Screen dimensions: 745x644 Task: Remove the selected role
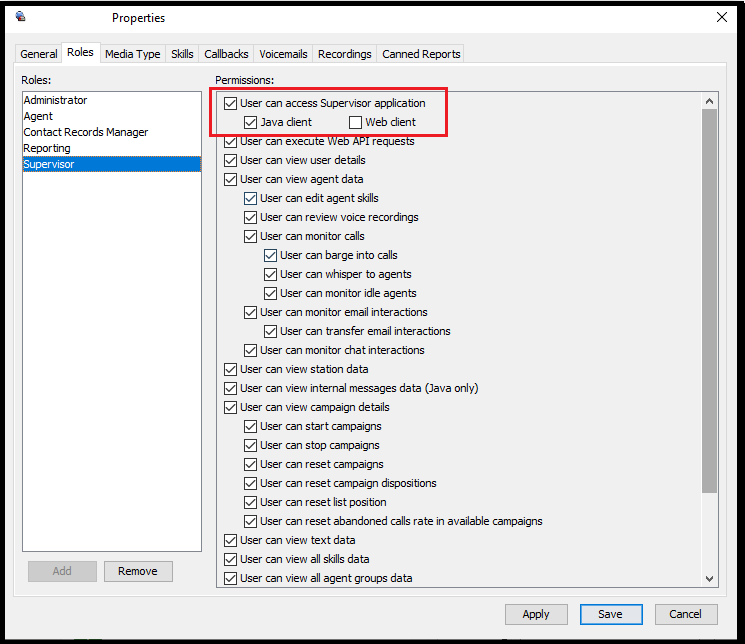[x=138, y=571]
